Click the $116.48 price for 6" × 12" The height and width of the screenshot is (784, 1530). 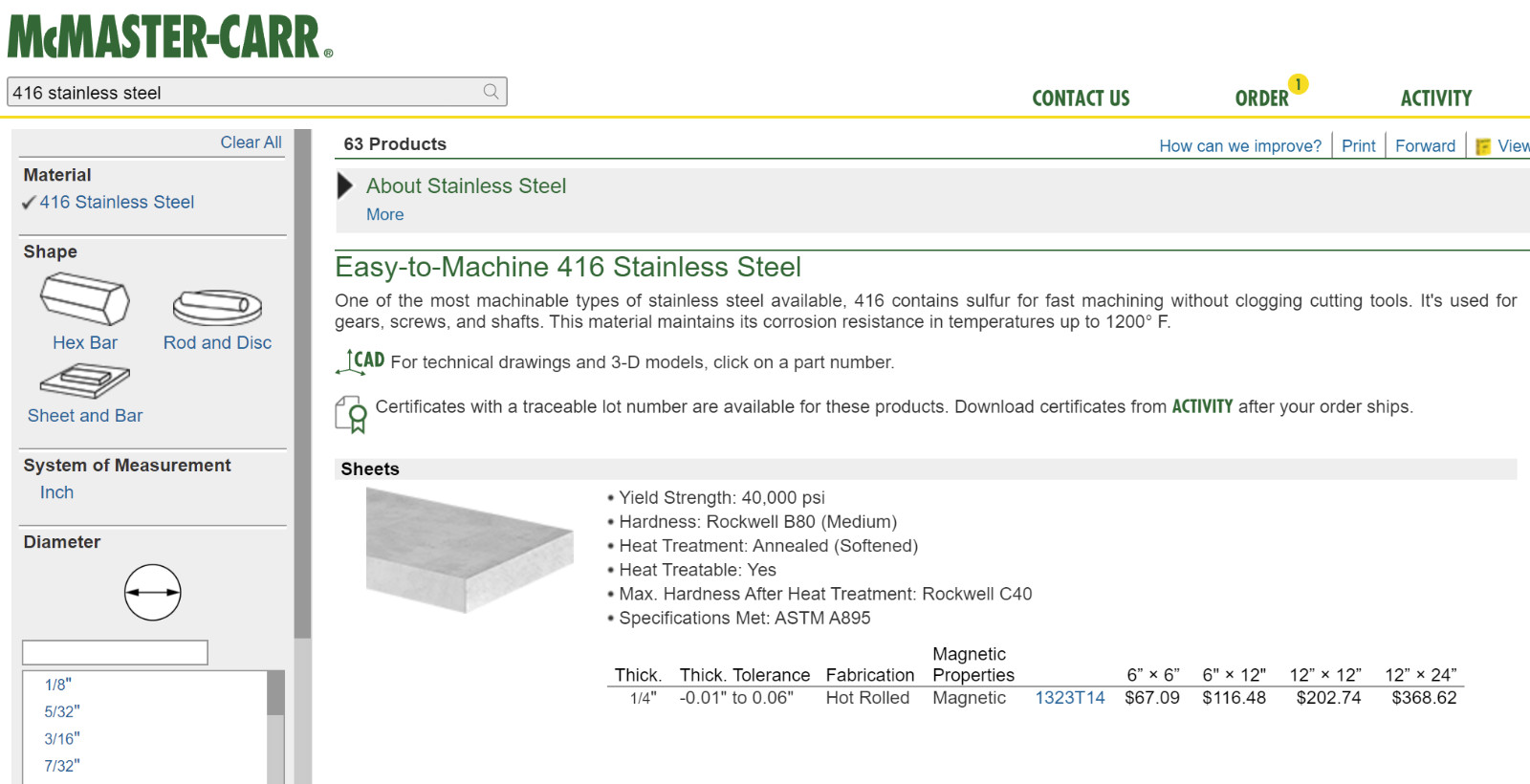1234,698
